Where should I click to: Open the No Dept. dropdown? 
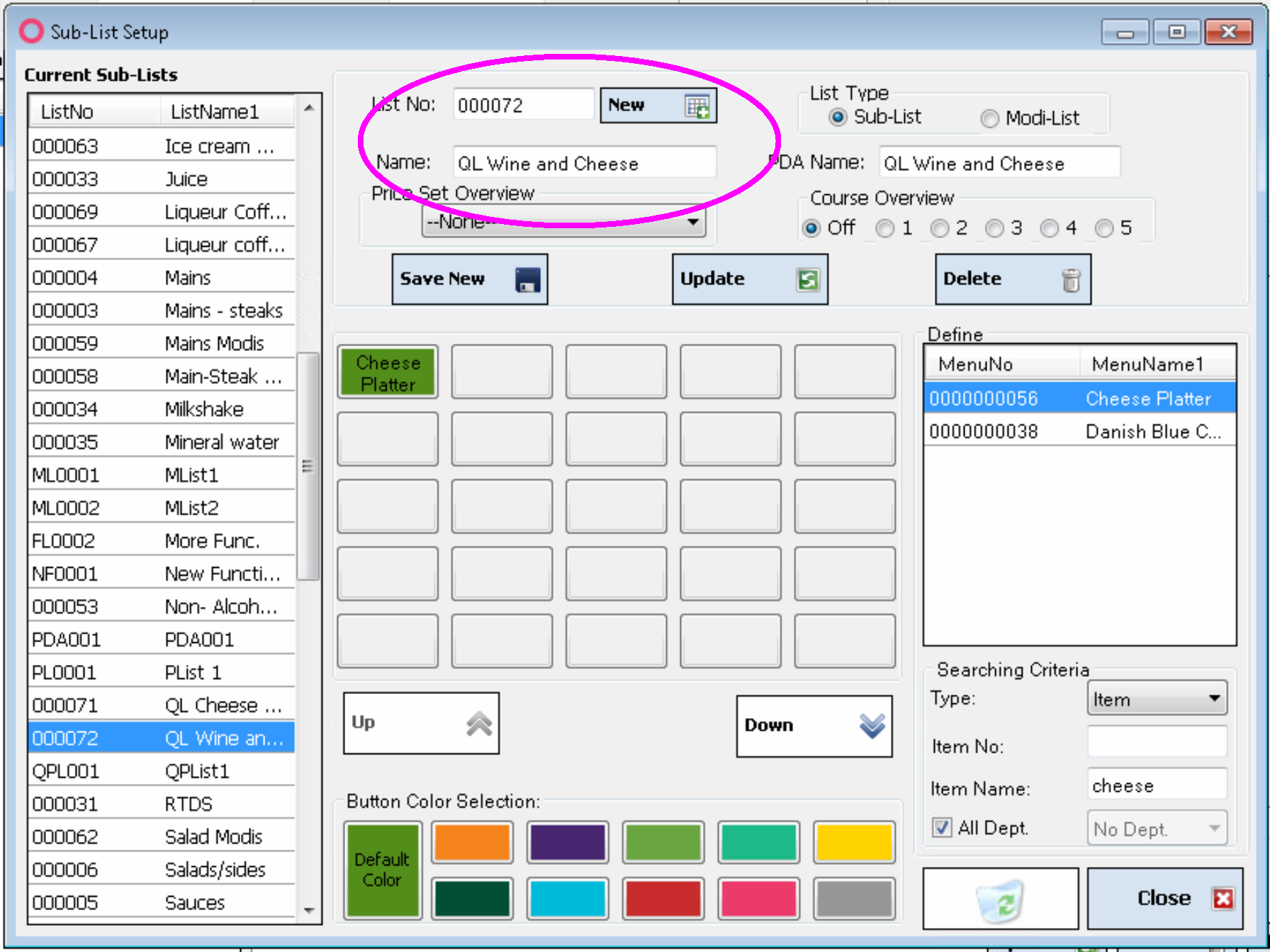(x=1157, y=828)
